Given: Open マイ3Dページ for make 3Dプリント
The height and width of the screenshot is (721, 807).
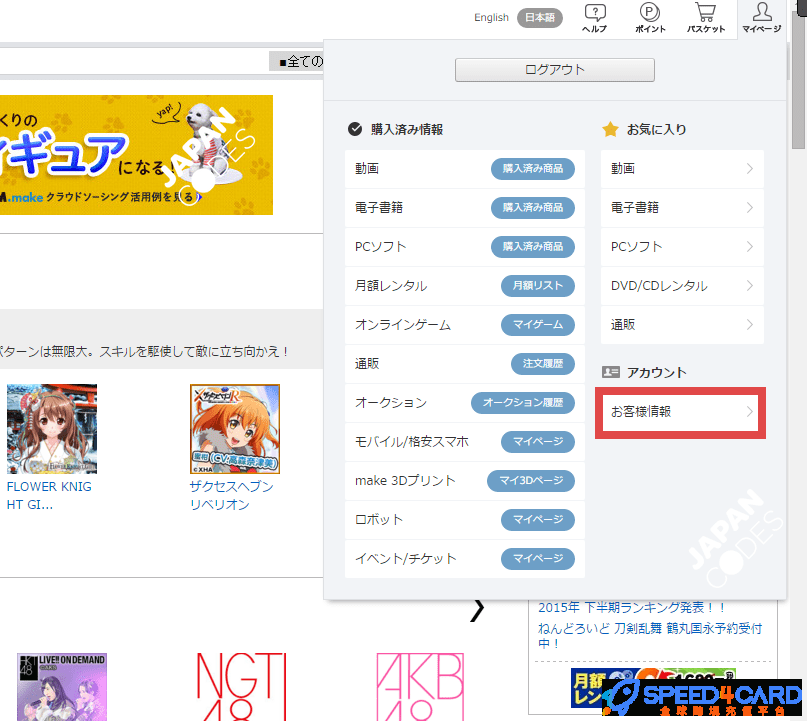Looking at the screenshot, I should point(531,481).
